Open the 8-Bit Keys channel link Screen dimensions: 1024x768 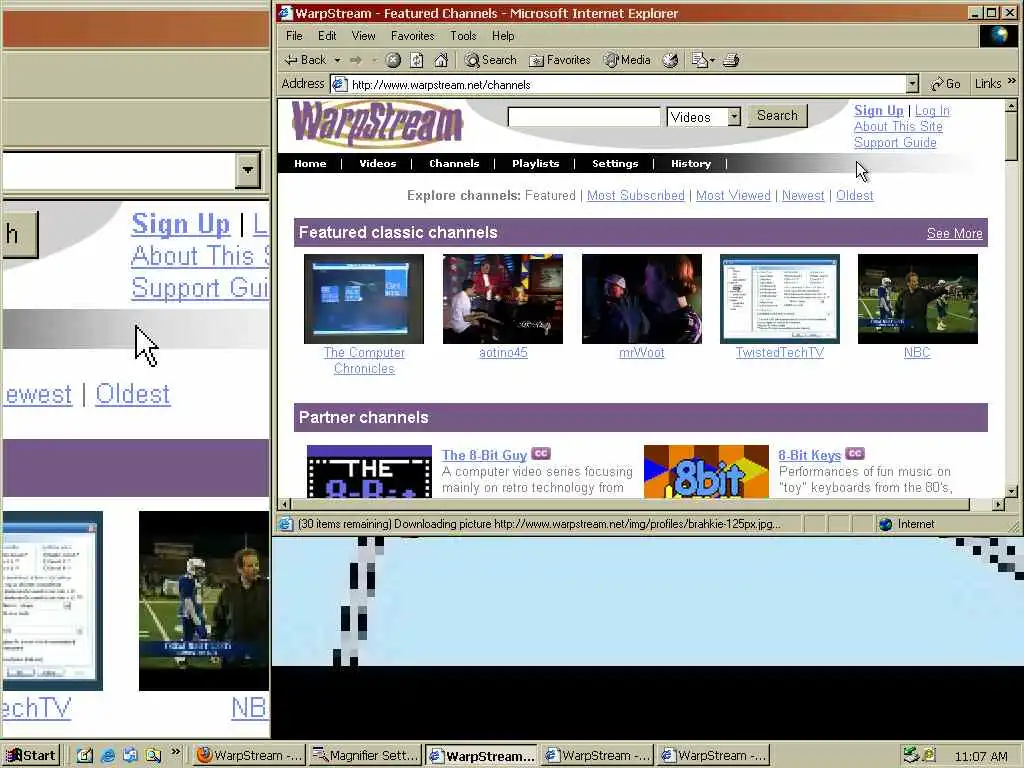point(809,455)
